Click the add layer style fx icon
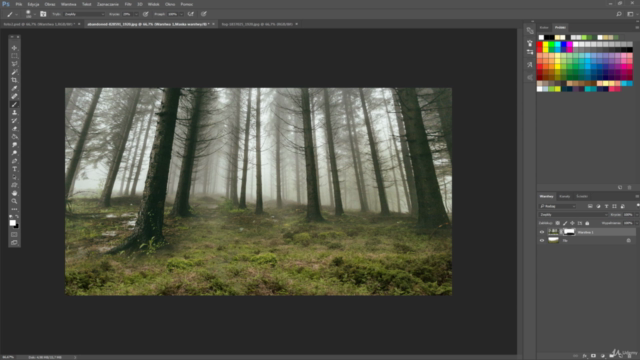 (x=584, y=356)
